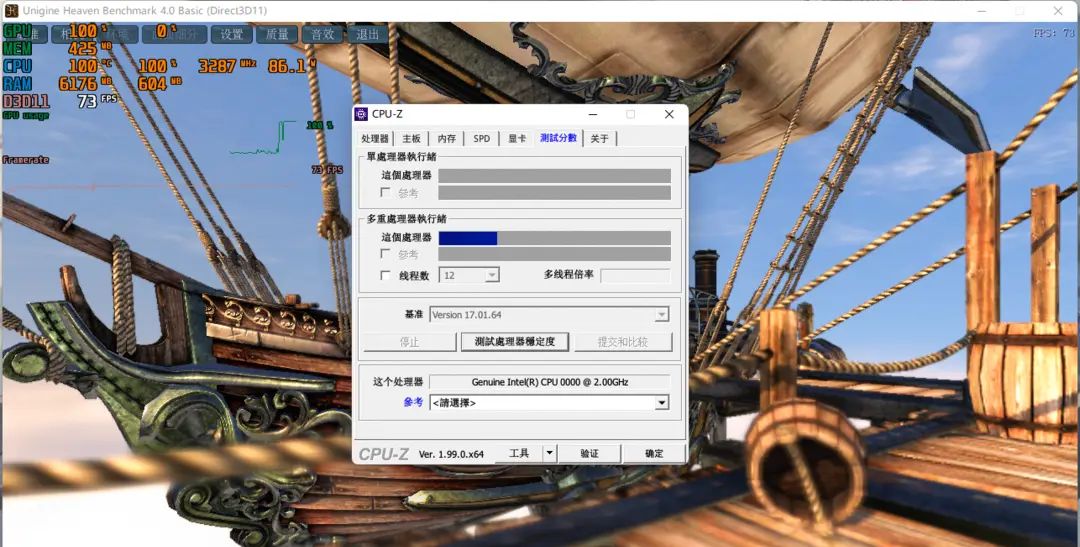Click 測試處理器穩定度 button
This screenshot has height=547, width=1080.
click(515, 342)
